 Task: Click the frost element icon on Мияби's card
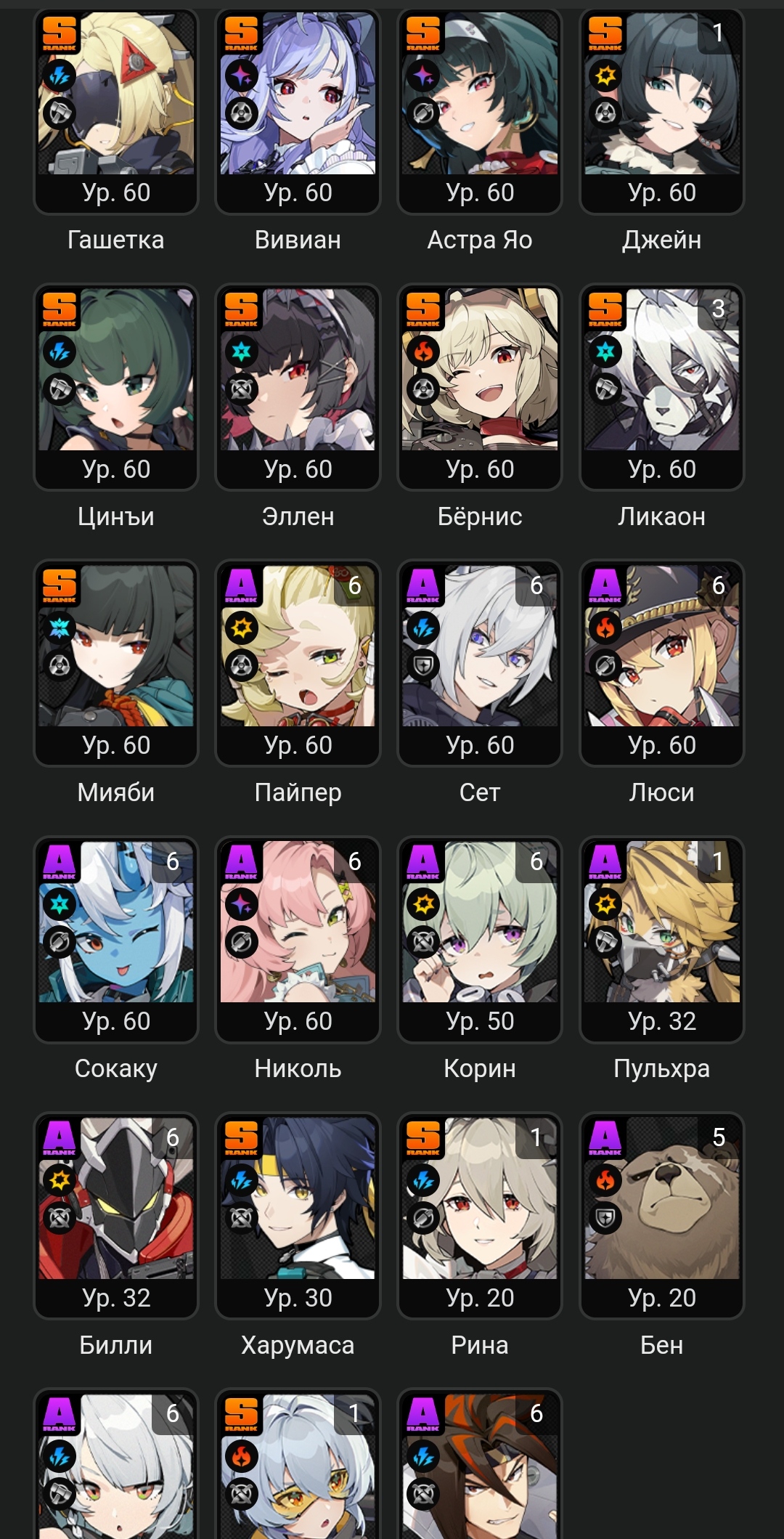[x=60, y=628]
